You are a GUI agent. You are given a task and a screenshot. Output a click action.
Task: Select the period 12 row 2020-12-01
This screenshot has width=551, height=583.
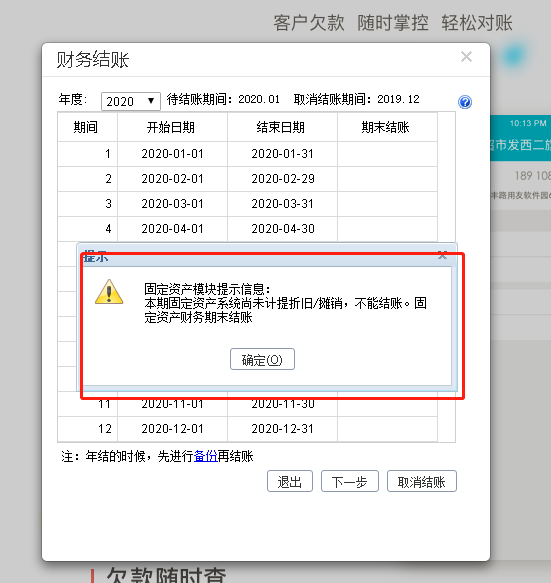click(173, 429)
